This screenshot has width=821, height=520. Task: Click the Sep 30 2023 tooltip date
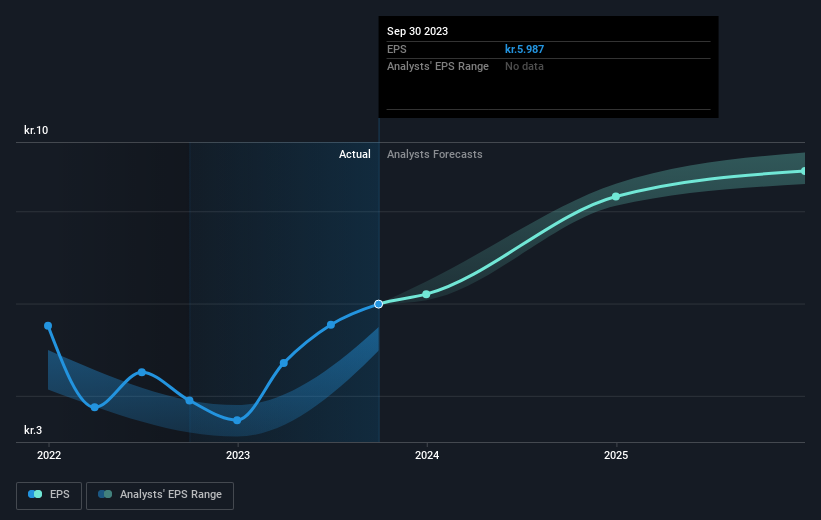click(417, 31)
